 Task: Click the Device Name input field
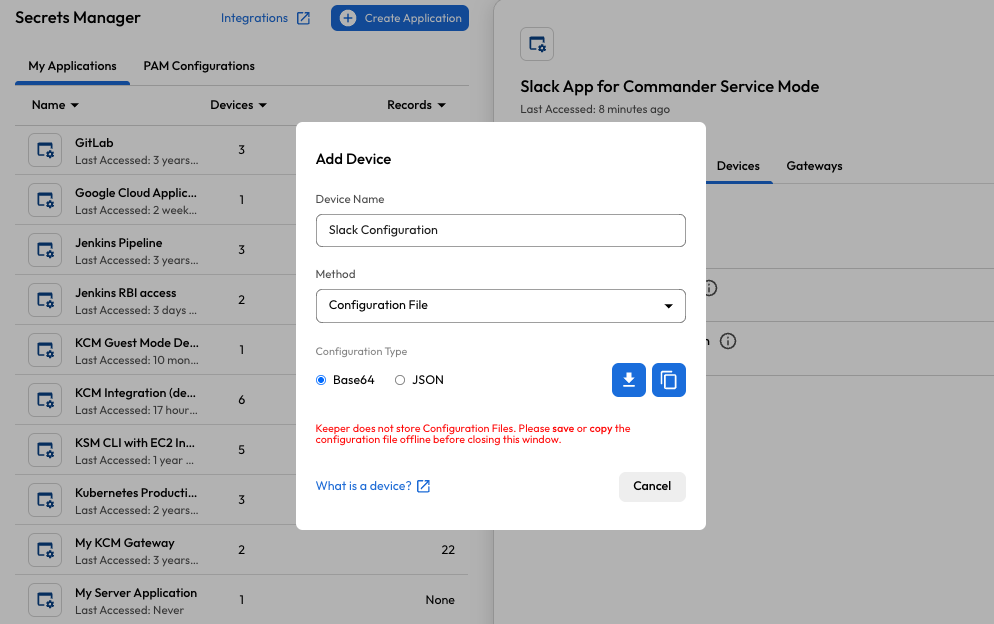click(500, 230)
